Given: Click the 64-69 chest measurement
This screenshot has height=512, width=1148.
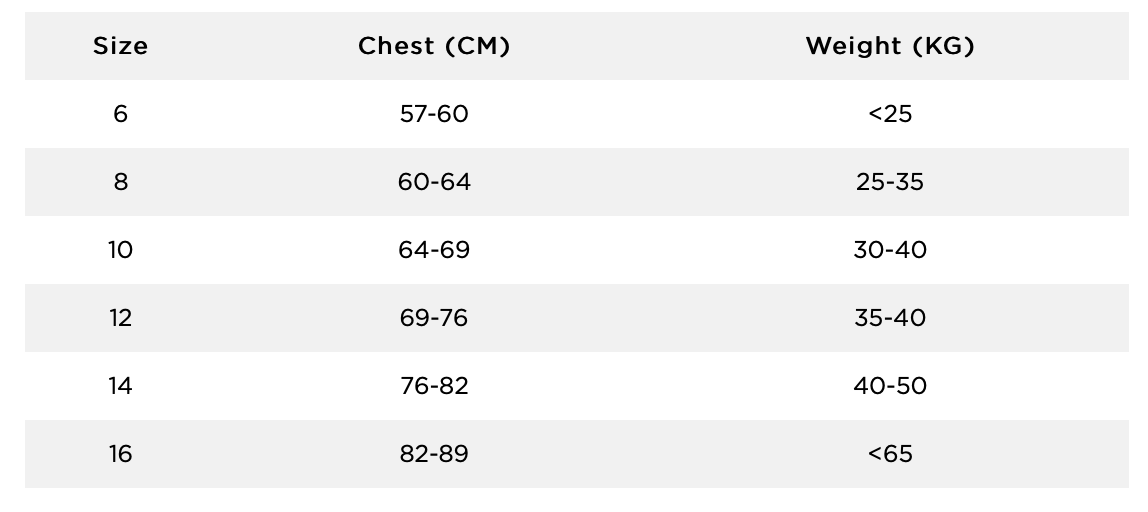Looking at the screenshot, I should pyautogui.click(x=434, y=250).
